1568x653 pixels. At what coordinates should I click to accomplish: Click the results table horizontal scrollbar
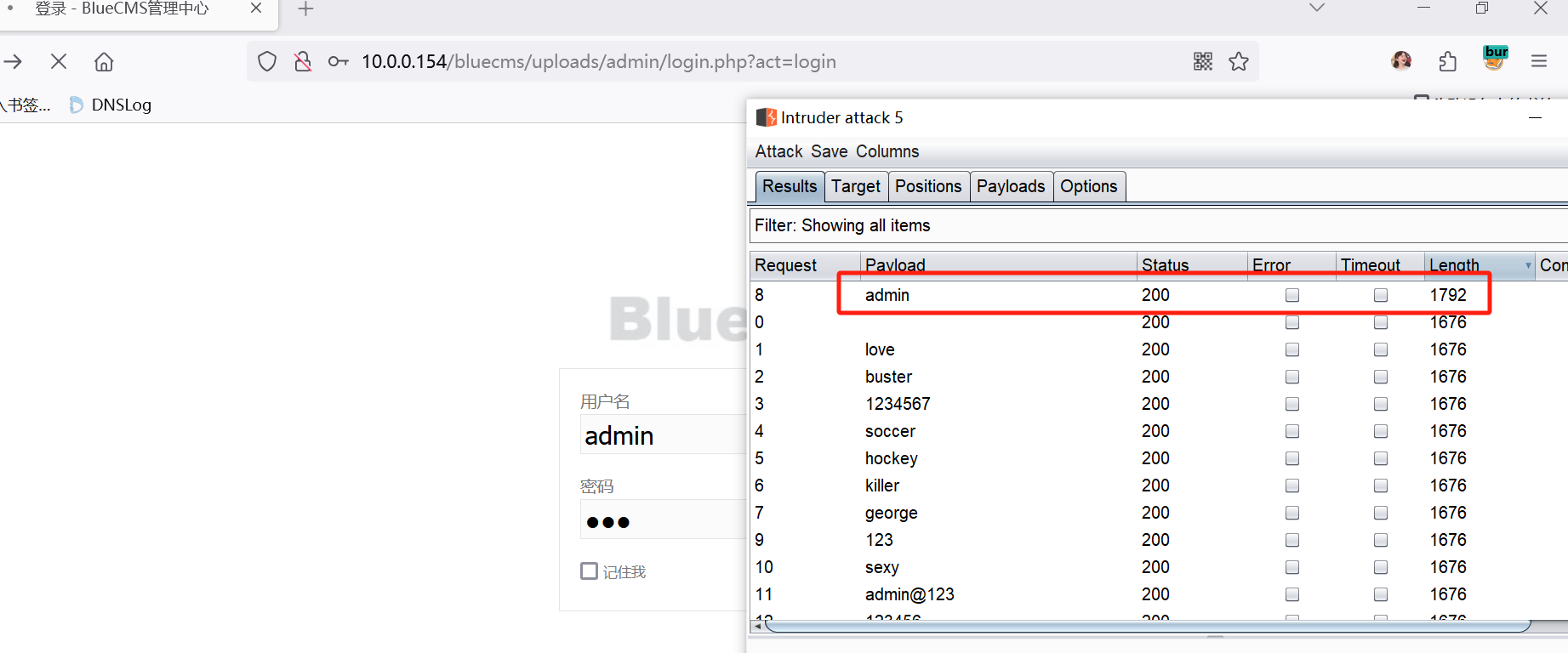pyautogui.click(x=1149, y=627)
